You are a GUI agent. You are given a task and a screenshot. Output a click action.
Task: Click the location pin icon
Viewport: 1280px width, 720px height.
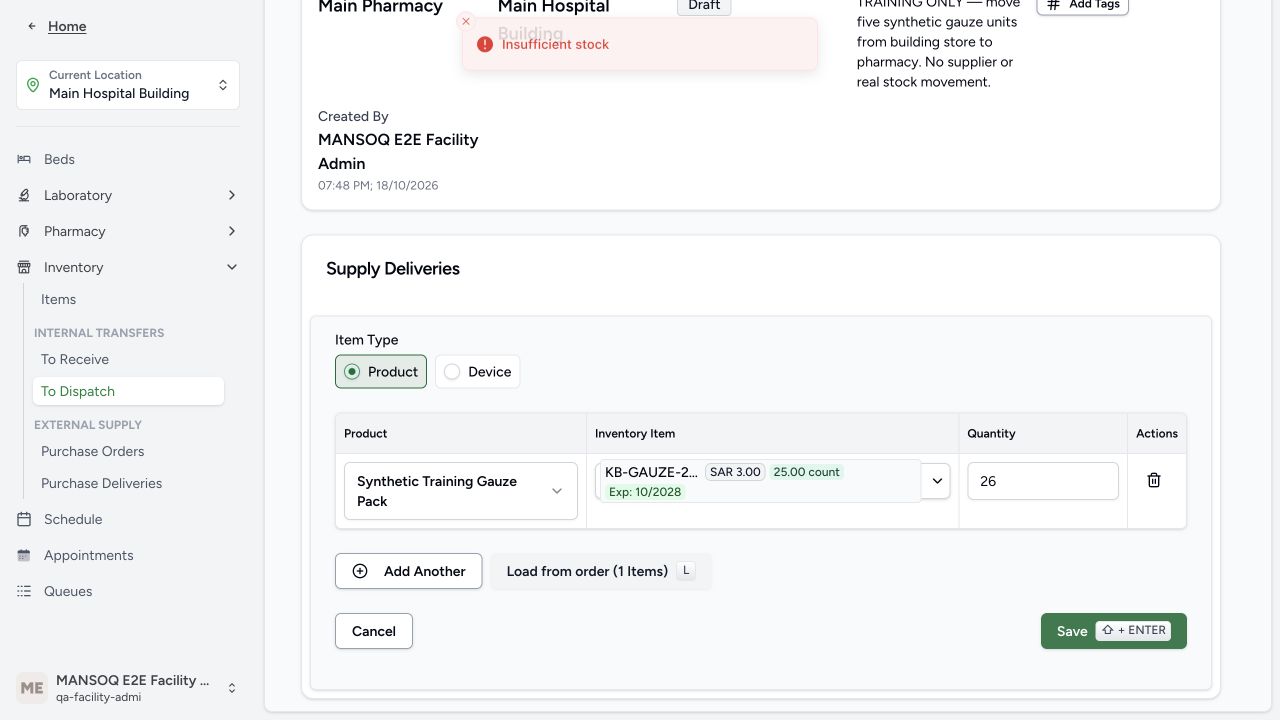point(33,84)
